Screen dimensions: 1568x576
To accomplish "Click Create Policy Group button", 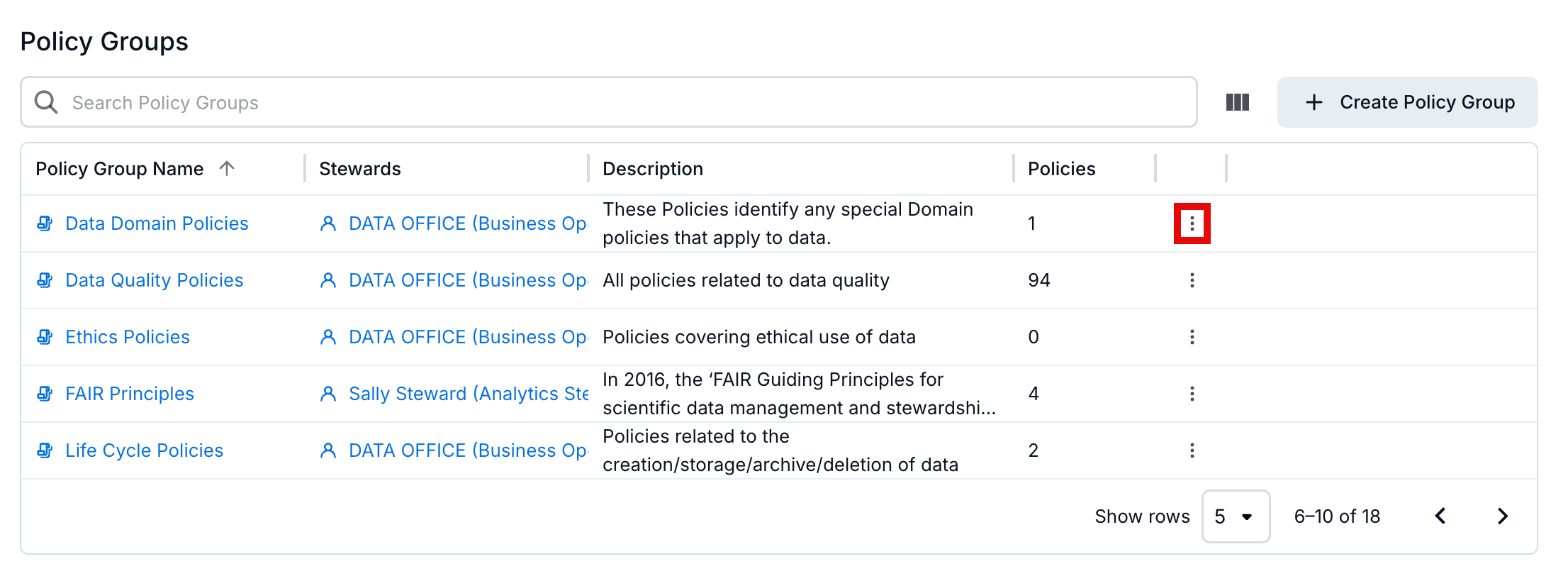I will point(1407,102).
